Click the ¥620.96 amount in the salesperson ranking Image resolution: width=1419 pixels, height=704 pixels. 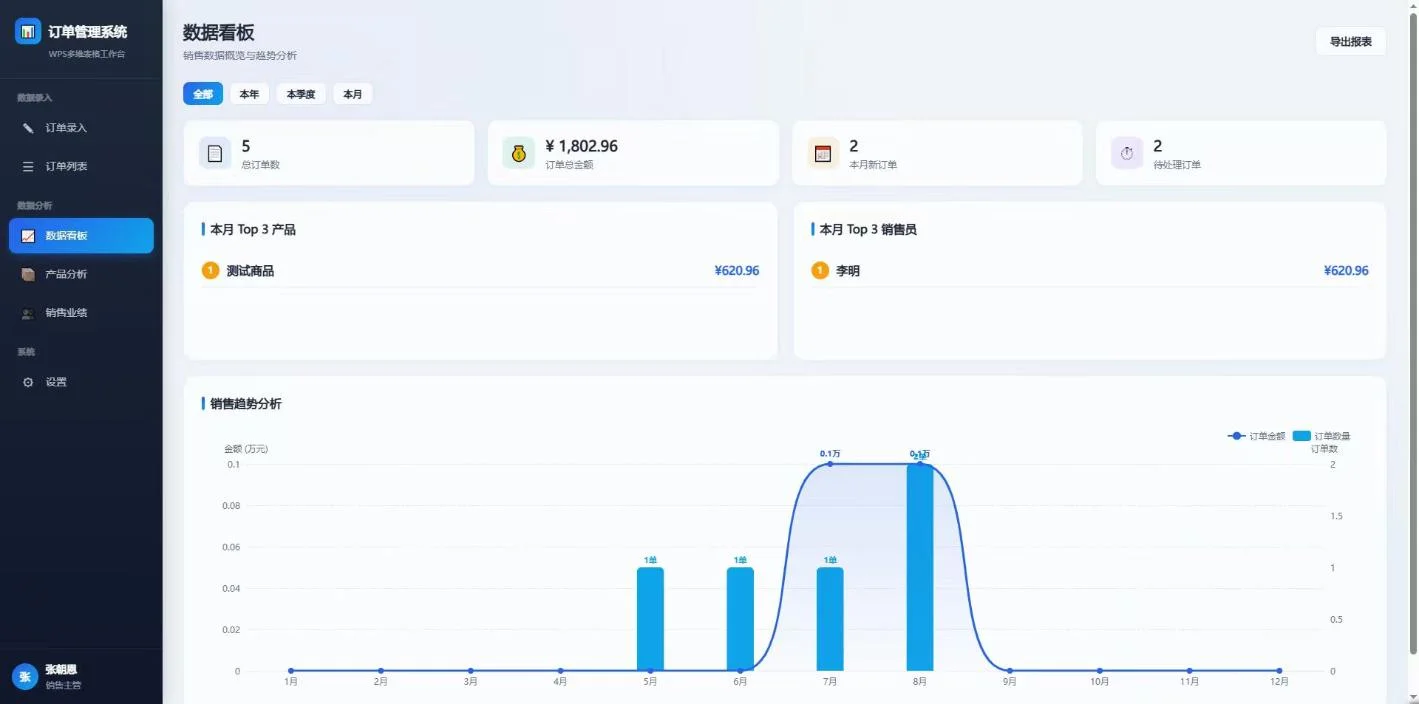point(1346,271)
